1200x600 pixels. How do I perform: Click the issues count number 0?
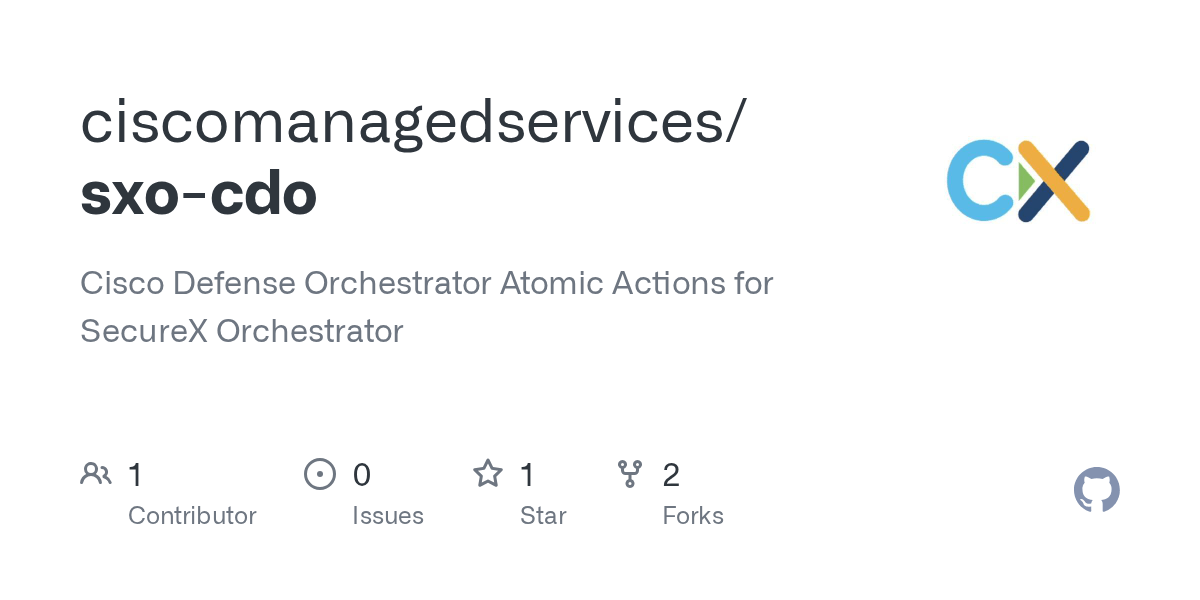pos(362,474)
